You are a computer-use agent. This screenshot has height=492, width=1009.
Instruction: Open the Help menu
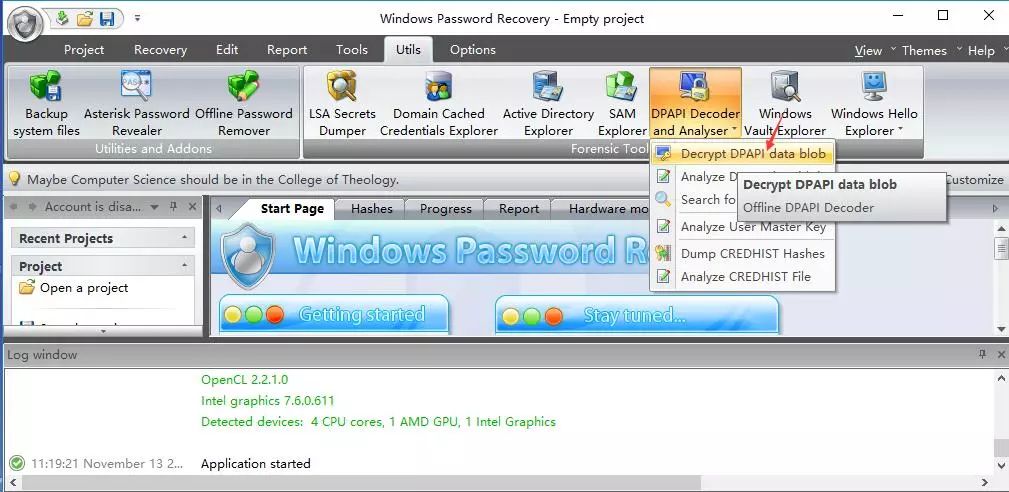981,50
